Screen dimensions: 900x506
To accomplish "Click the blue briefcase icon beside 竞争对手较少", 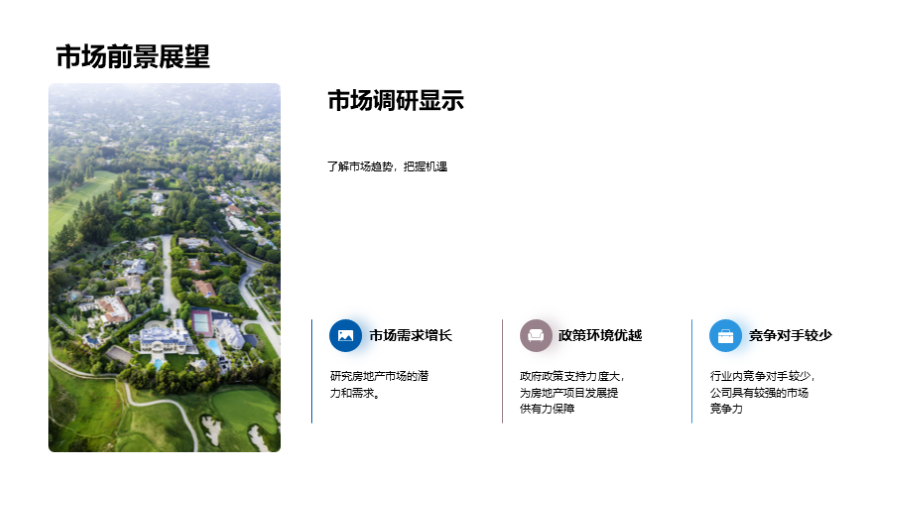I will click(x=725, y=335).
